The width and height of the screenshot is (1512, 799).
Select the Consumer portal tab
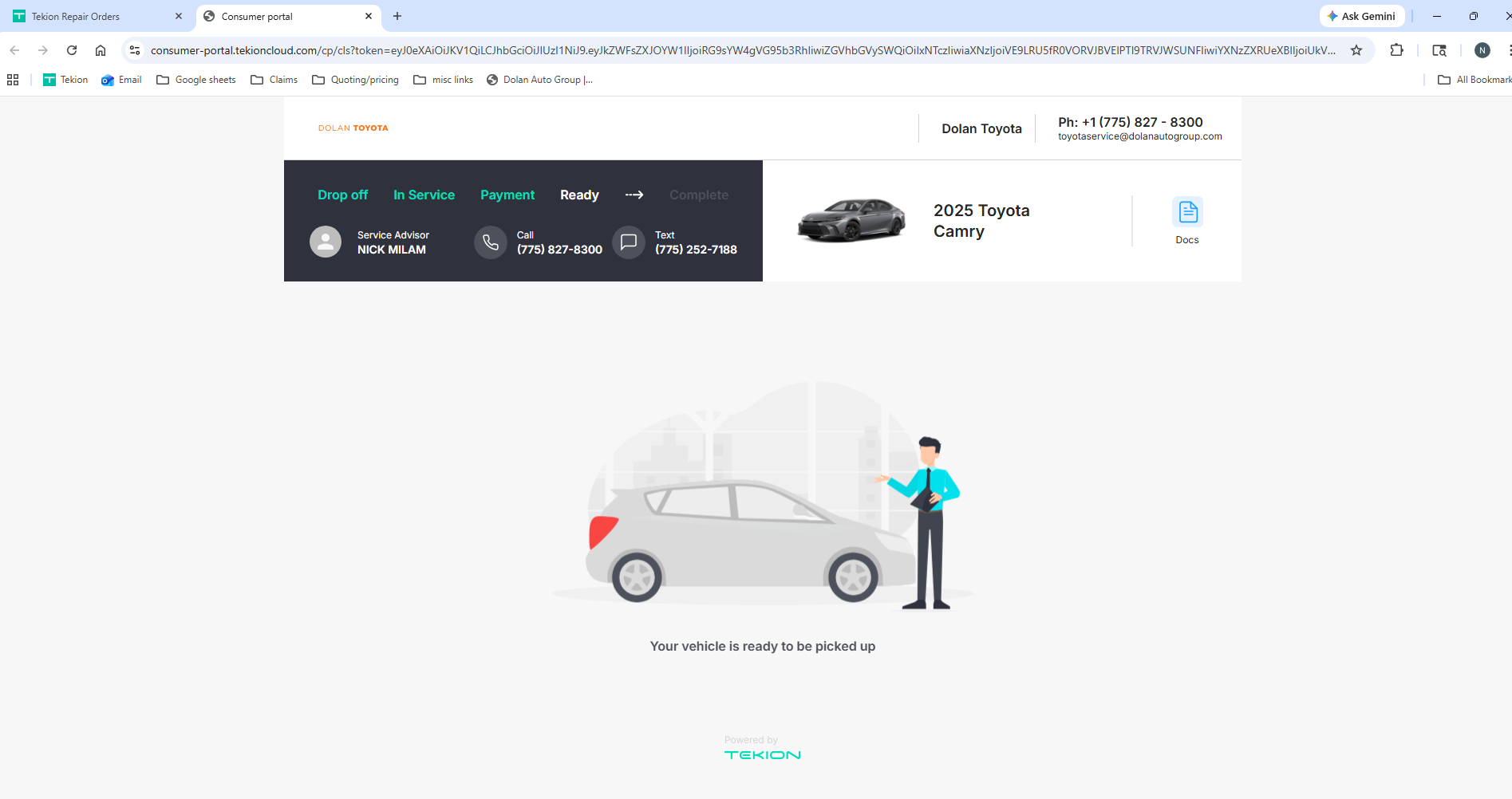coord(288,16)
